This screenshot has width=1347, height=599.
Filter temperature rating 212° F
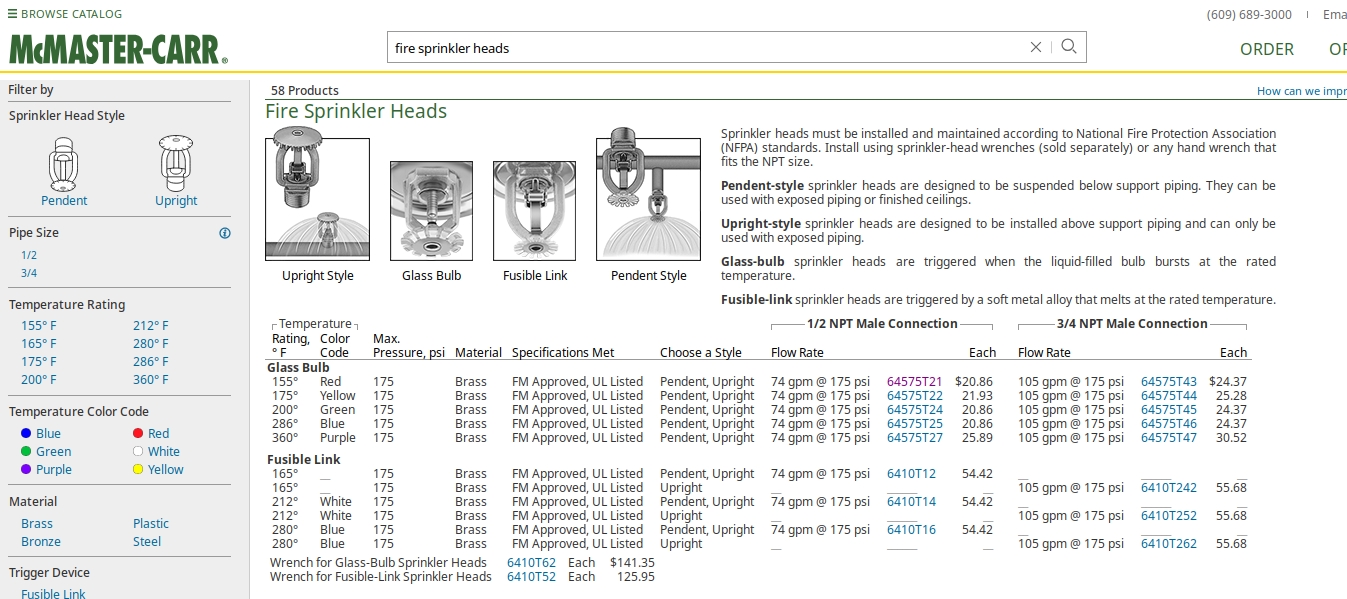[151, 325]
